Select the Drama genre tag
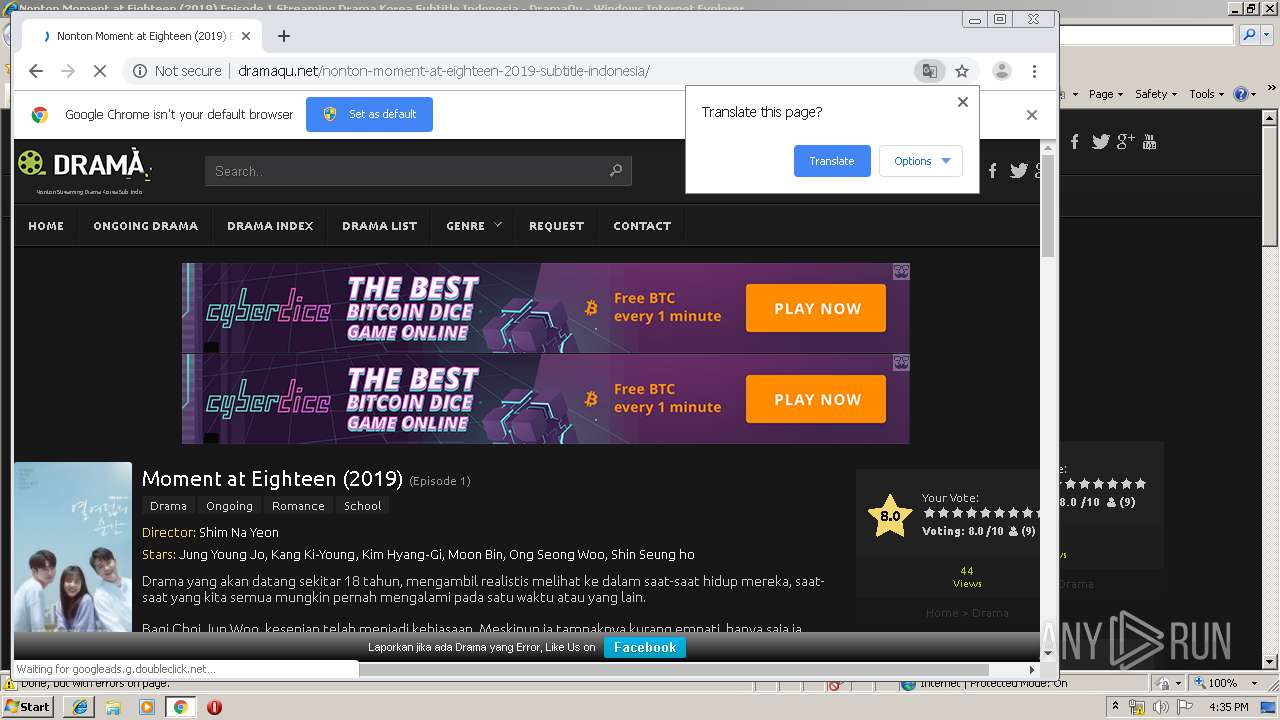The height and width of the screenshot is (720, 1280). coord(168,506)
